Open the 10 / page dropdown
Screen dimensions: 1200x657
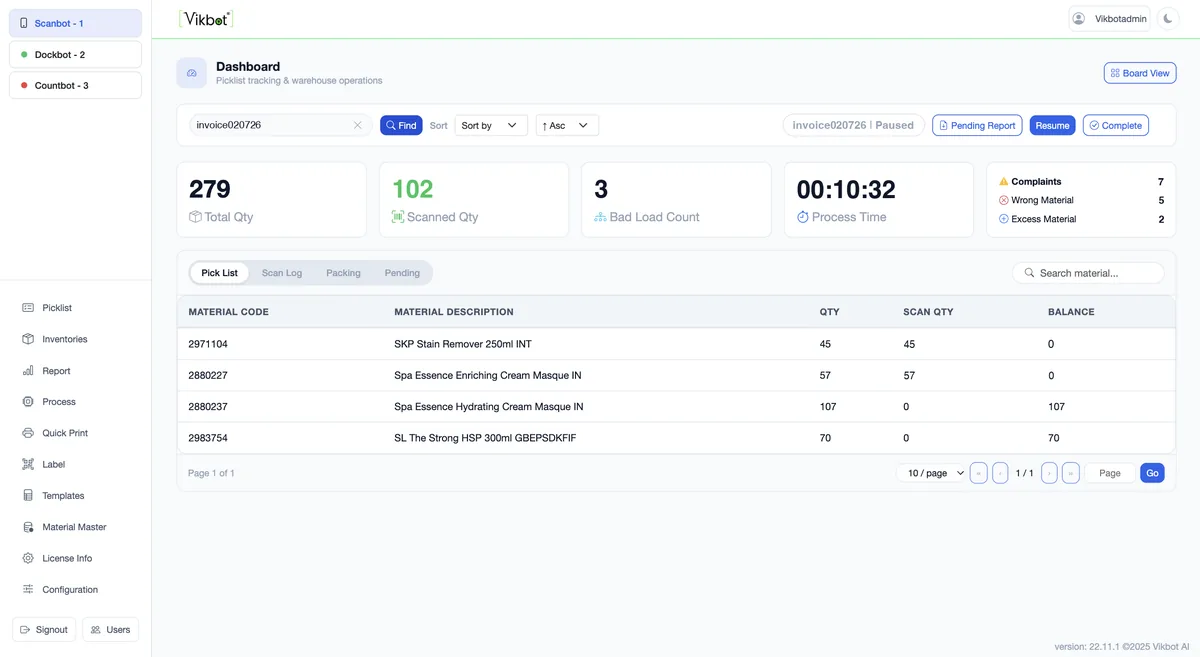931,473
